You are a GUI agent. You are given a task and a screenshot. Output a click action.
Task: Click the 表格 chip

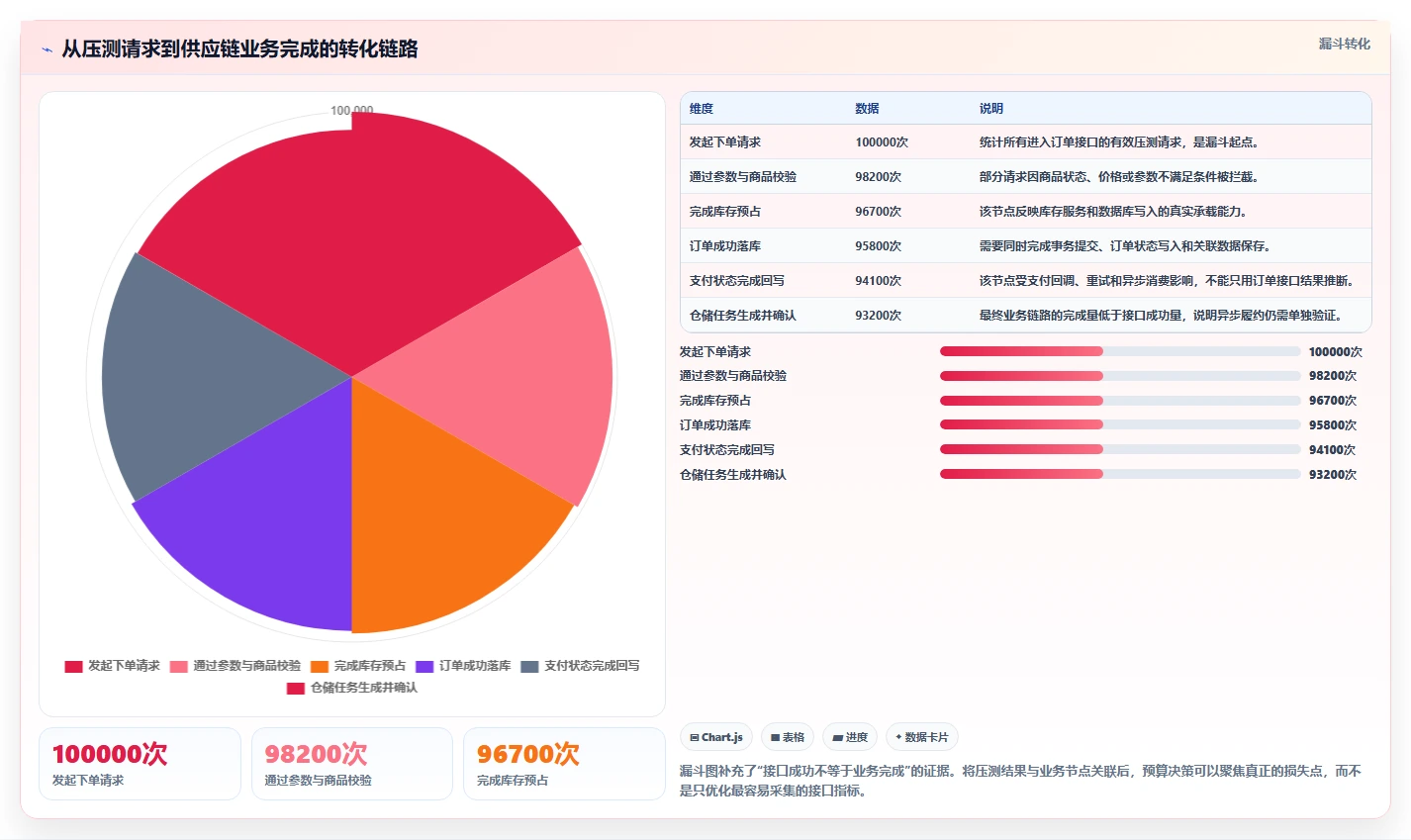pos(788,737)
